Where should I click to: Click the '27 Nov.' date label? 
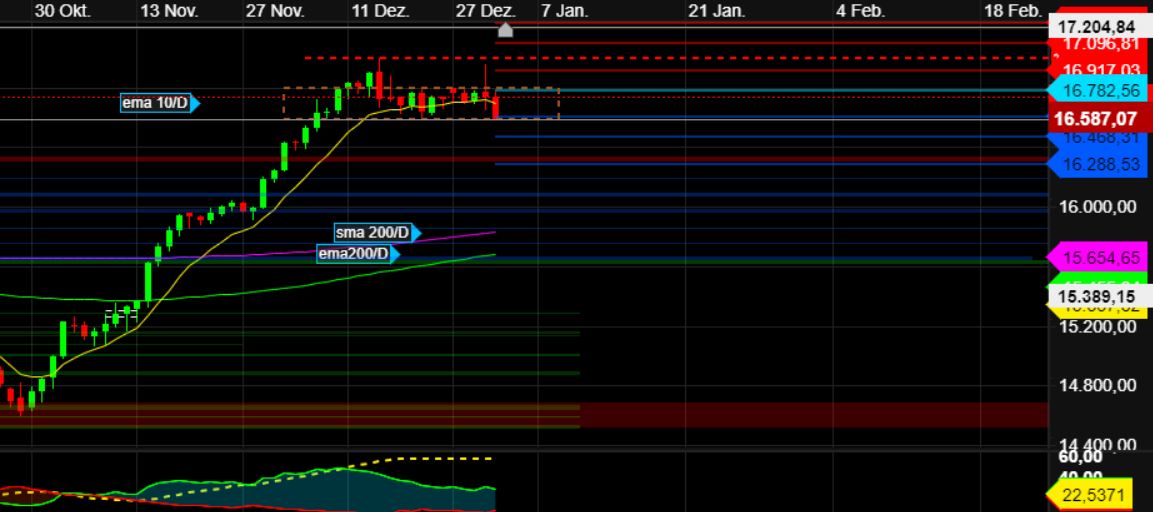275,10
